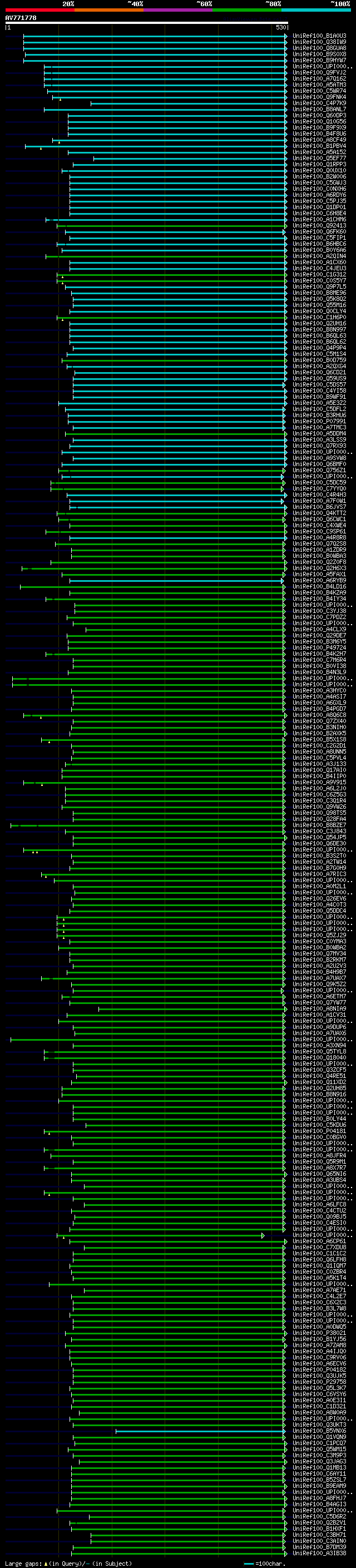This screenshot has height=1568, width=356.
Task: Click the UniRef100_B9HYW7 hit label
Action: 319,60
